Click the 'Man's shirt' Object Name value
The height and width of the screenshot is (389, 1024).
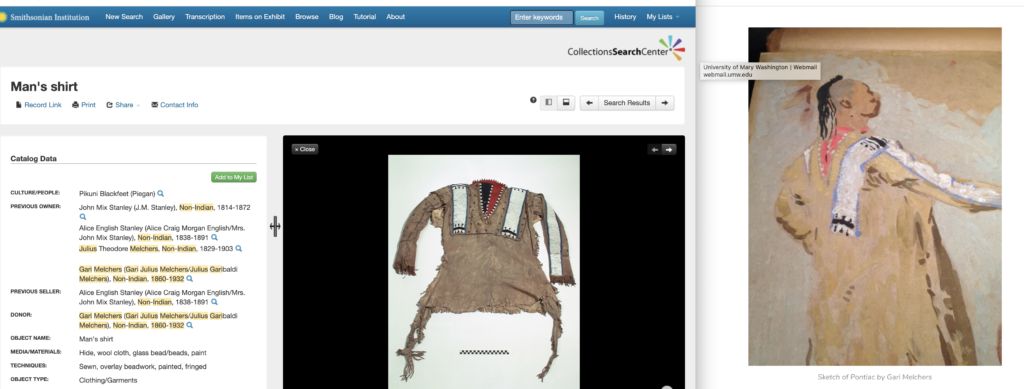[x=96, y=339]
